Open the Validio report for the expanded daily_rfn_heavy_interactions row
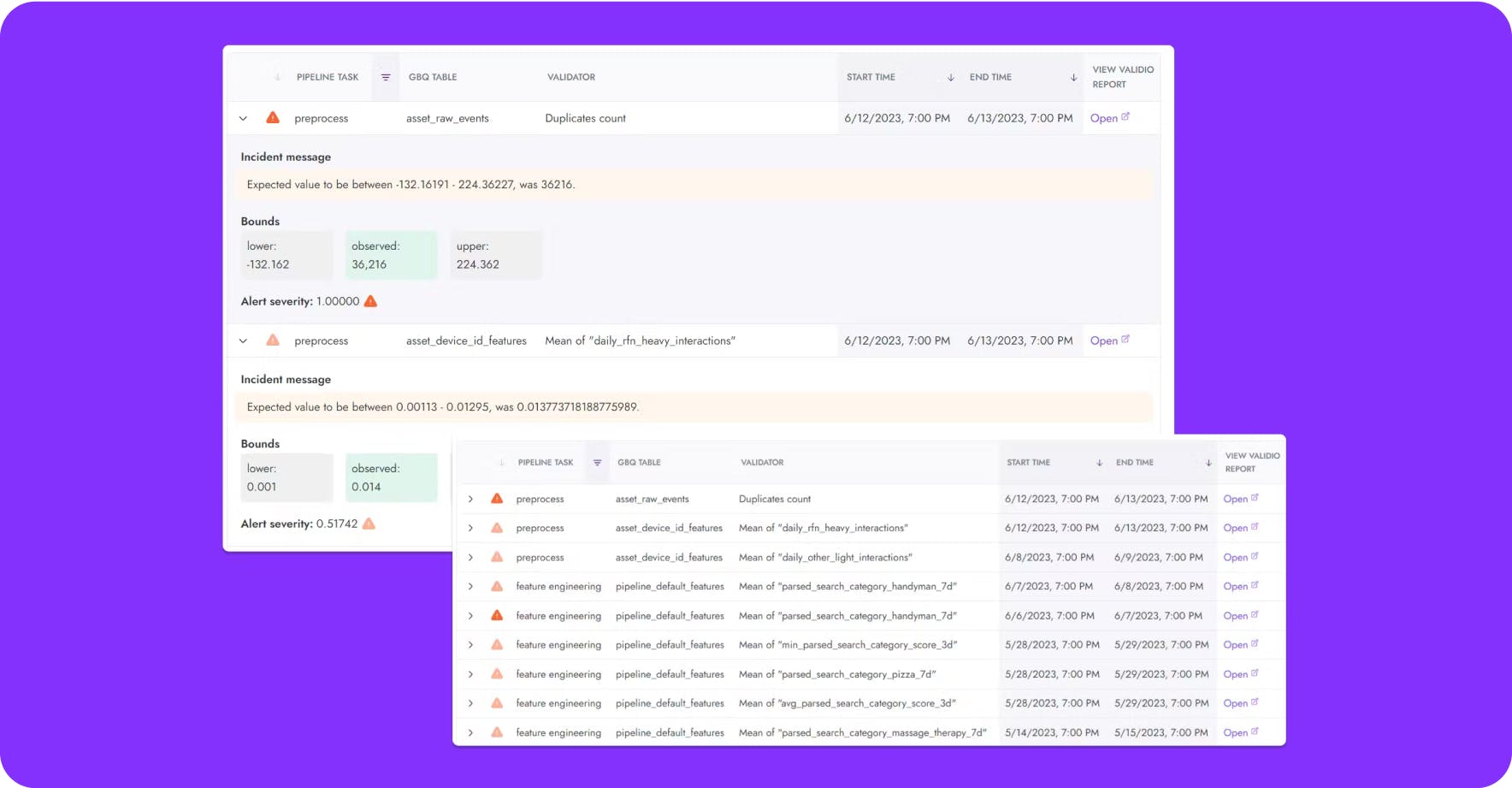This screenshot has width=1512, height=788. (x=1110, y=341)
